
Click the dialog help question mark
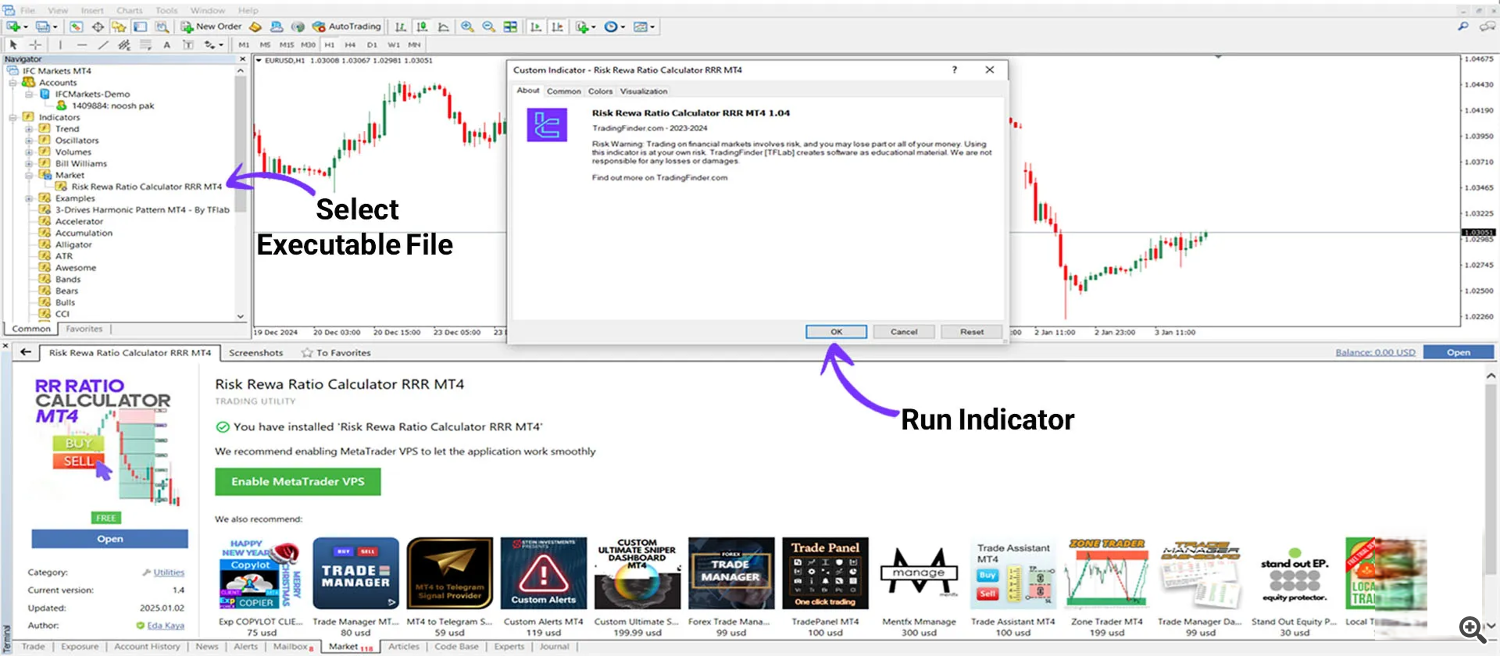click(x=954, y=70)
